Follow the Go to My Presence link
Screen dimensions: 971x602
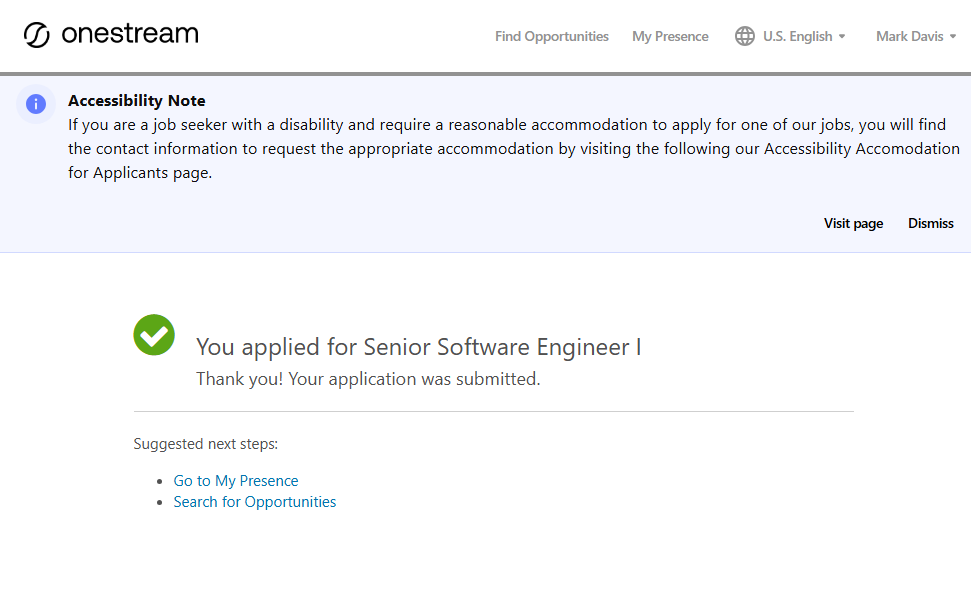coord(236,481)
